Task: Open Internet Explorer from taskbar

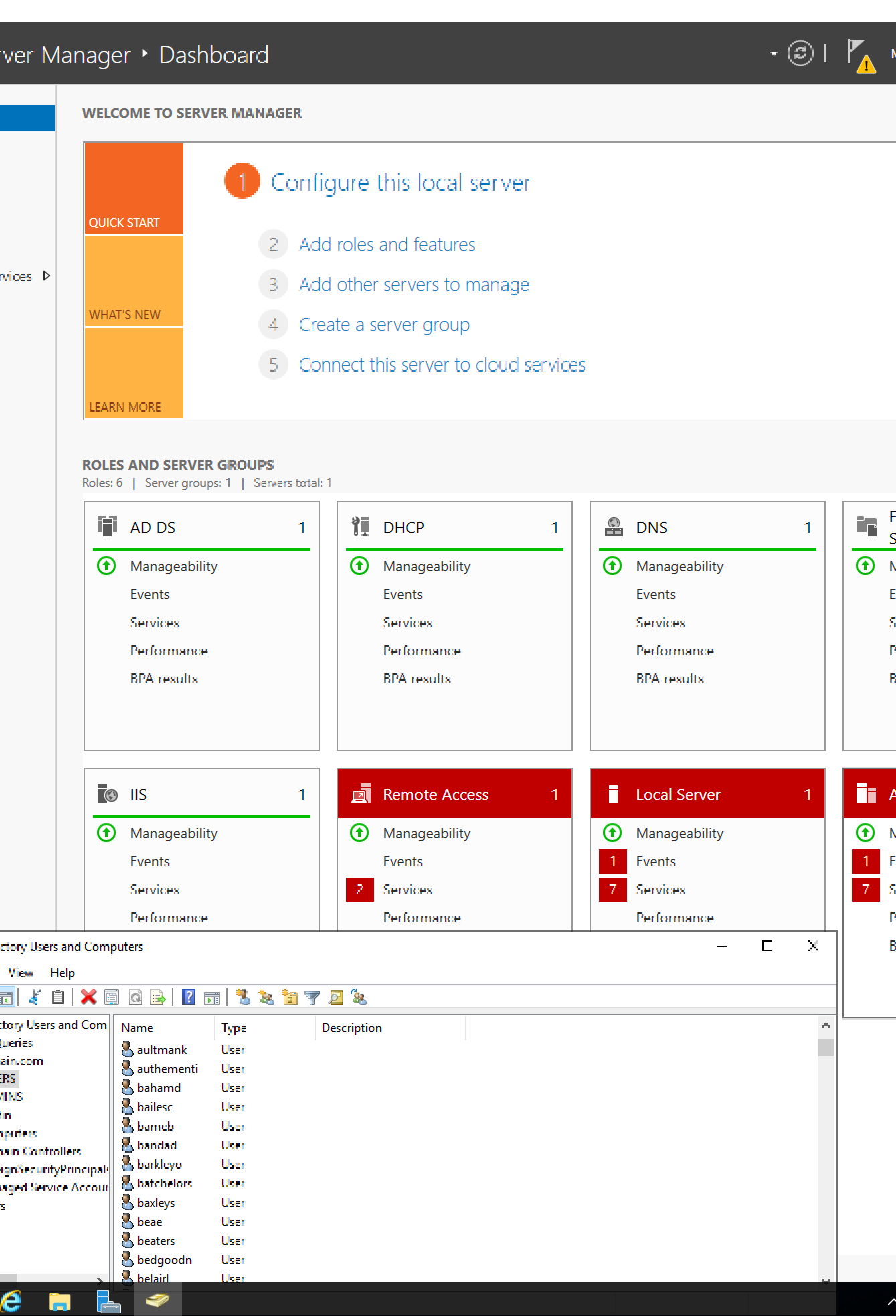Action: pyautogui.click(x=11, y=1301)
